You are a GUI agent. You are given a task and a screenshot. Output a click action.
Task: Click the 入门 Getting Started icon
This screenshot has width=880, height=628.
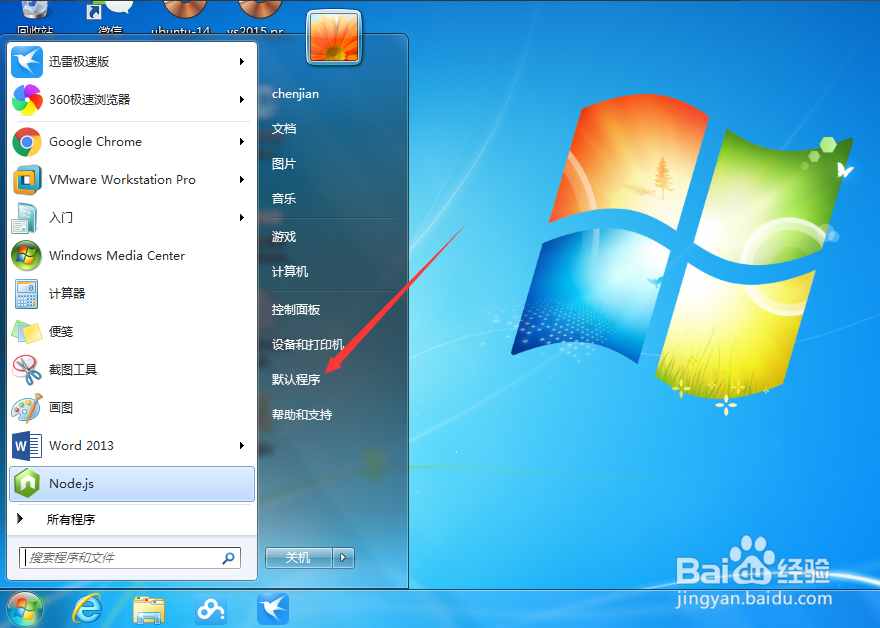[25, 218]
